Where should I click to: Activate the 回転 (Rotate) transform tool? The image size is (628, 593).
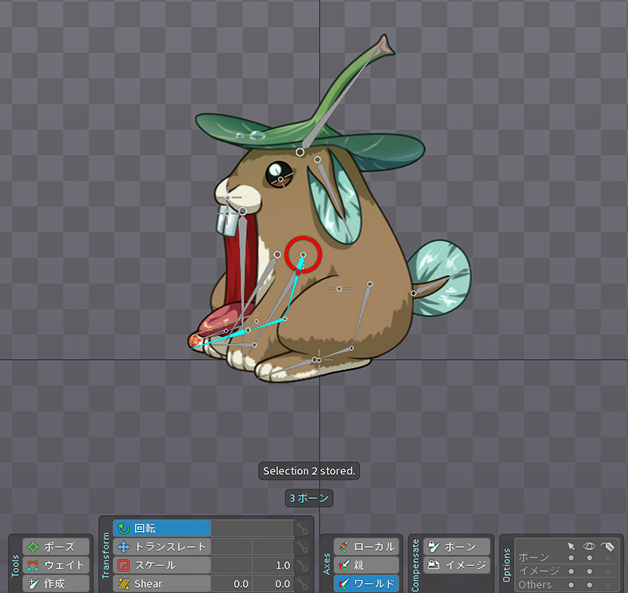coord(162,529)
